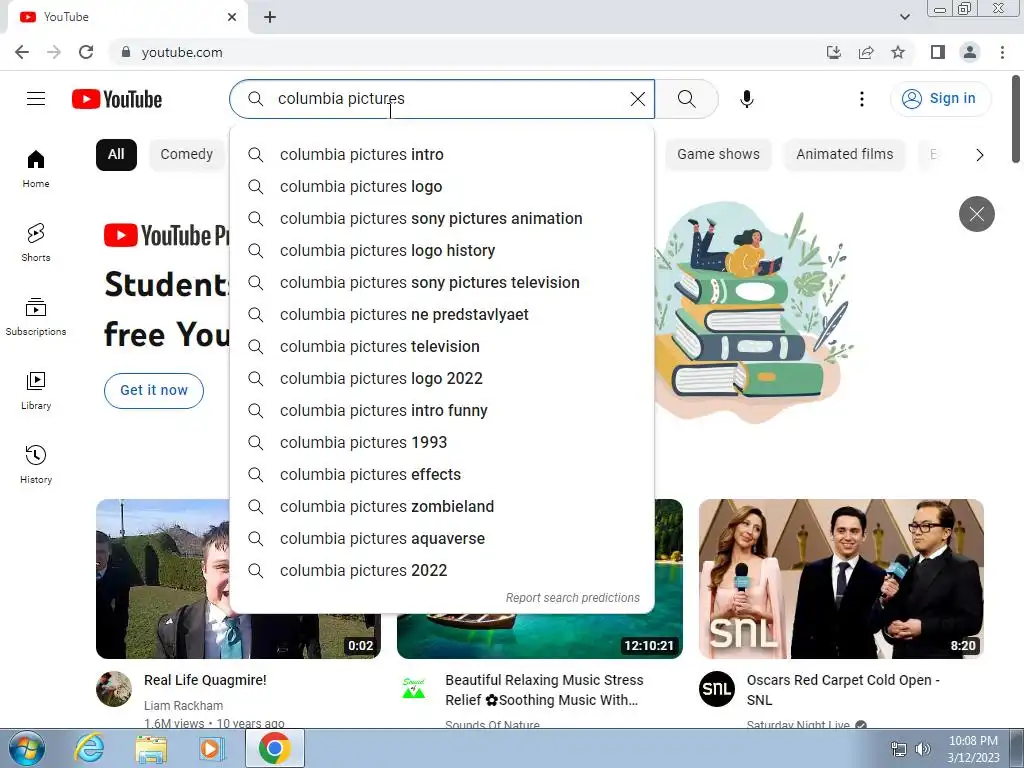Install YouTube app icon in address bar
1024x768 pixels.
tap(834, 52)
